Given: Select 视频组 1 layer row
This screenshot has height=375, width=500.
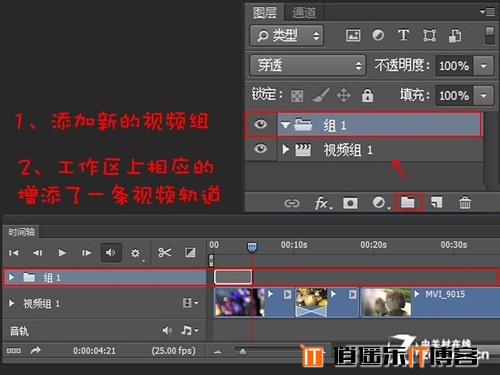Looking at the screenshot, I should pyautogui.click(x=364, y=150).
